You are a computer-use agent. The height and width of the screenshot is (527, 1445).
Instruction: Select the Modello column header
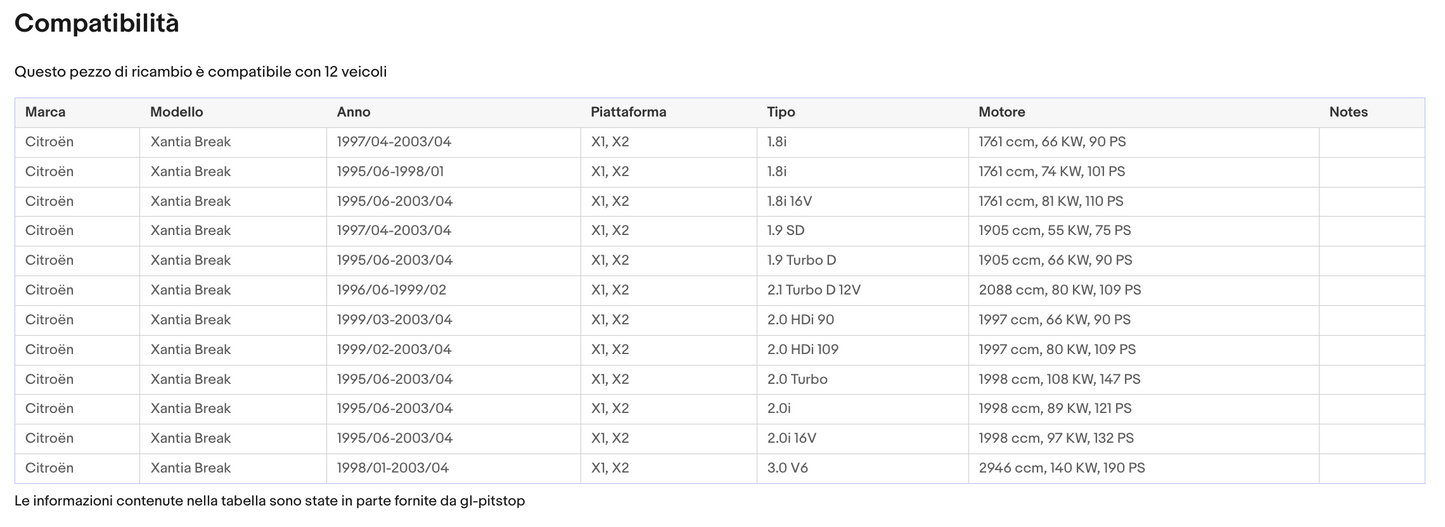[176, 112]
